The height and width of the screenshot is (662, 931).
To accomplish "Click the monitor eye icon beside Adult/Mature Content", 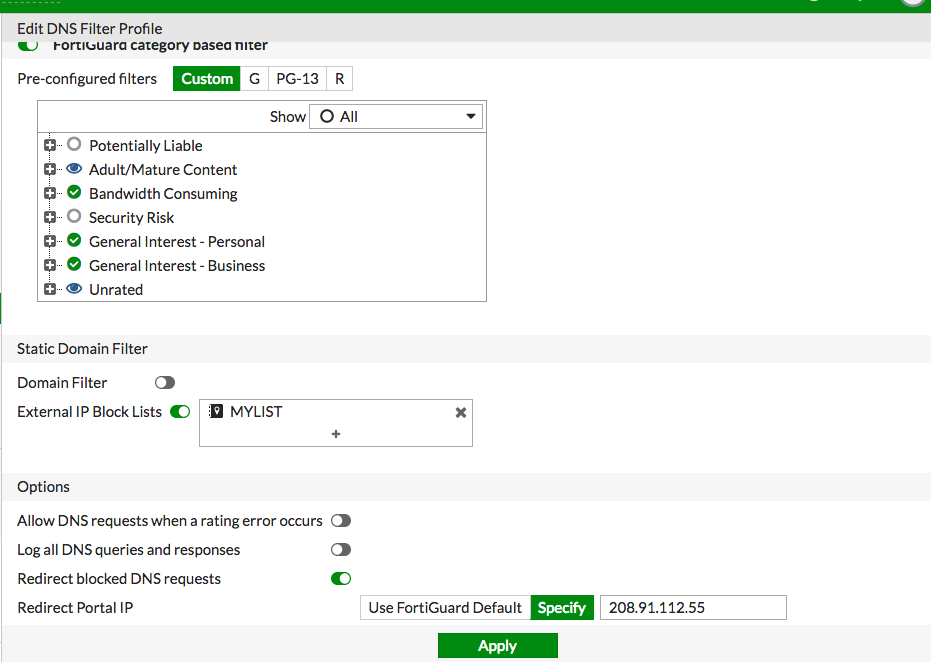I will click(x=73, y=169).
